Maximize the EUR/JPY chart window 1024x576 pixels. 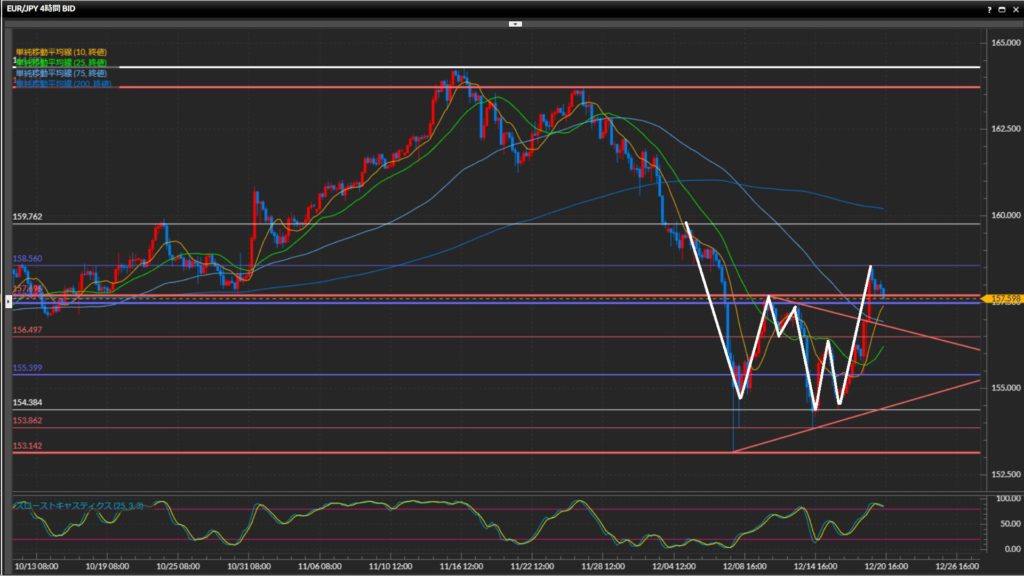tap(1002, 9)
